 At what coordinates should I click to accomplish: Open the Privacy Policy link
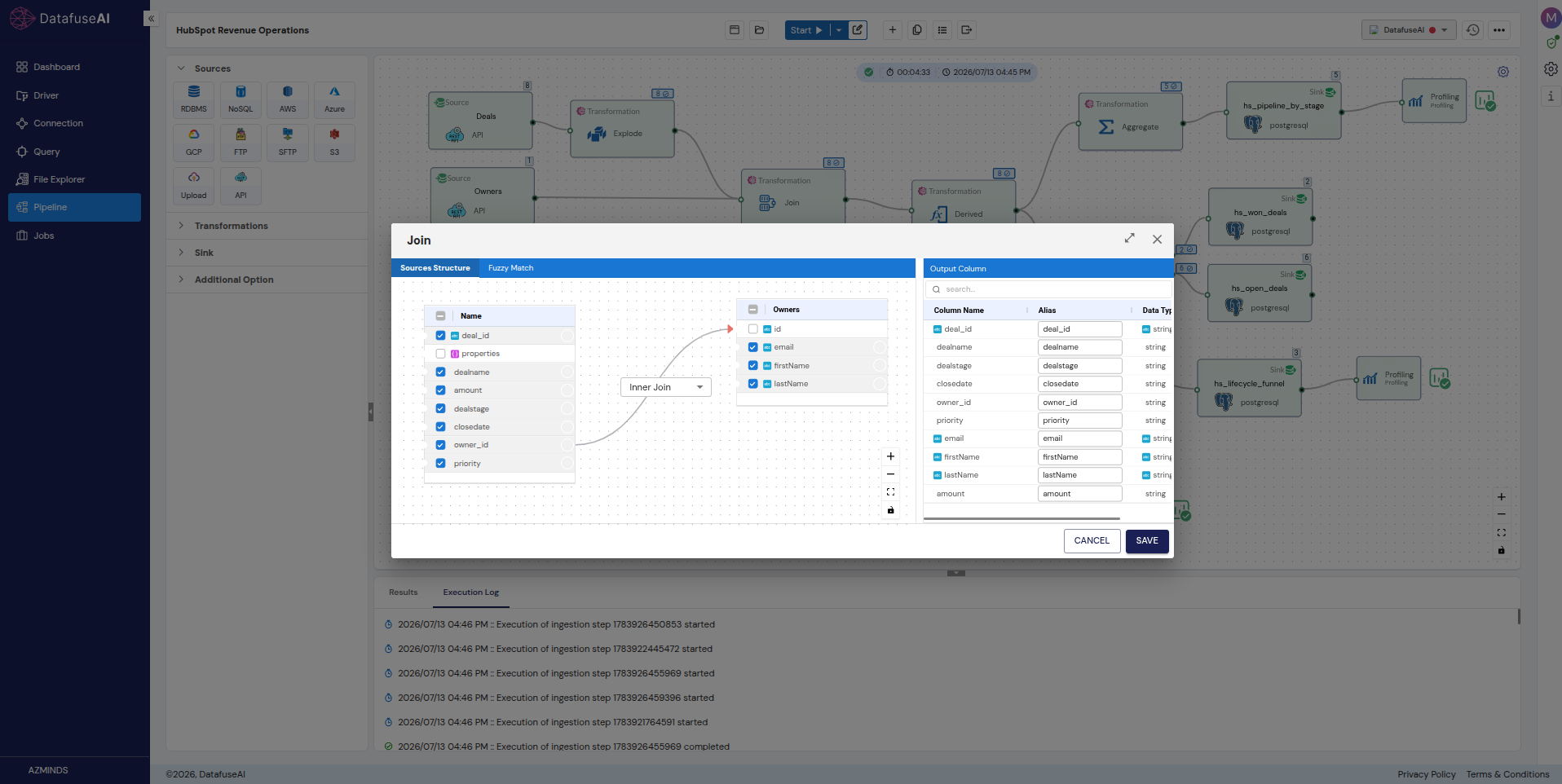pyautogui.click(x=1426, y=774)
